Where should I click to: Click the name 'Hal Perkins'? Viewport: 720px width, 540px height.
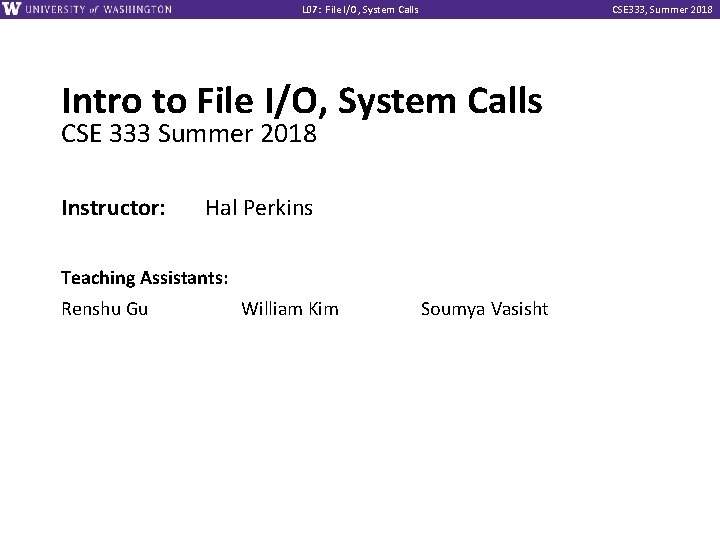tap(259, 208)
